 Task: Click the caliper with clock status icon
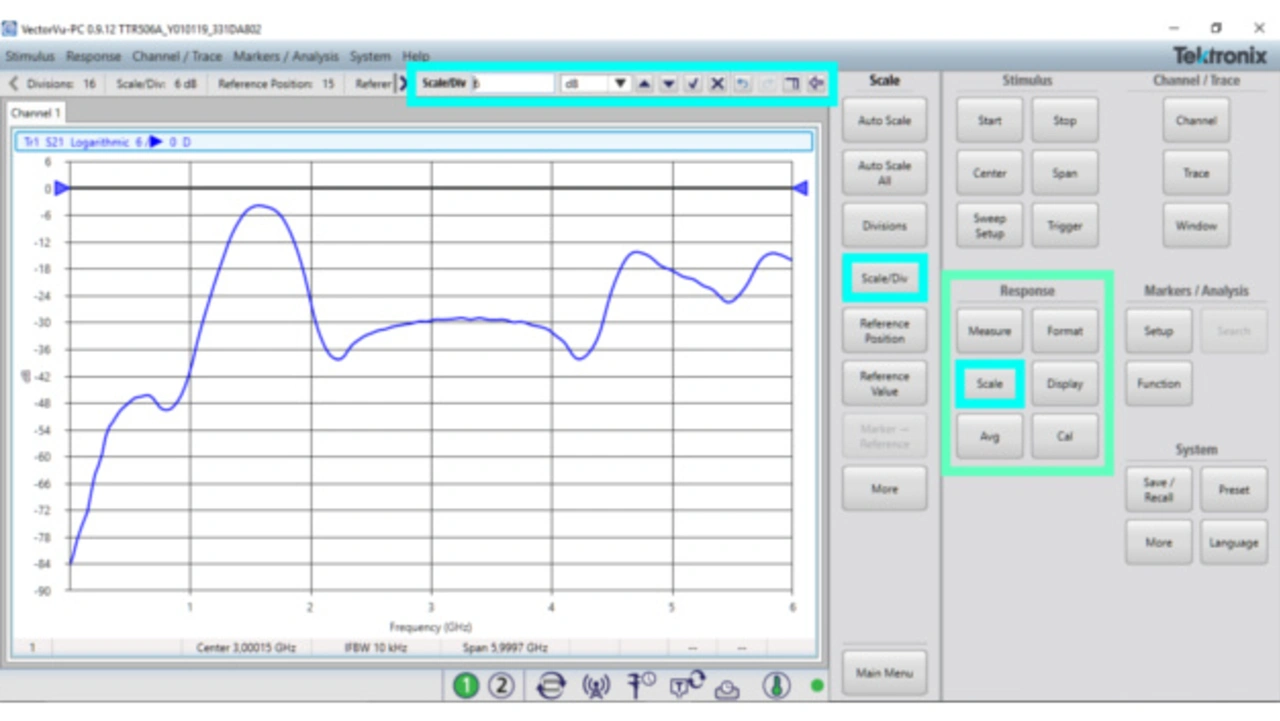point(641,686)
